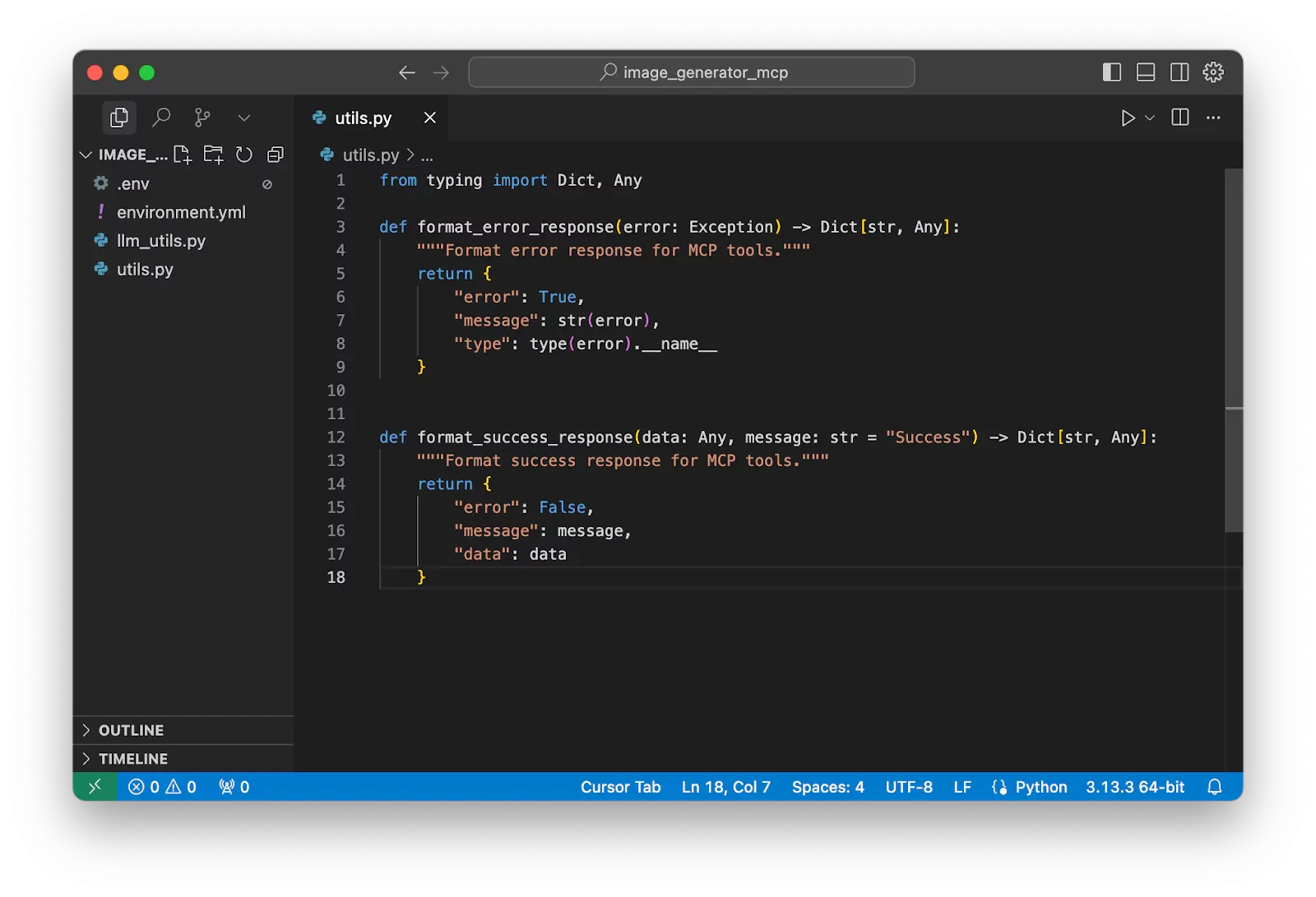The image size is (1316, 897).
Task: Open environment.yml file
Action: (x=183, y=212)
